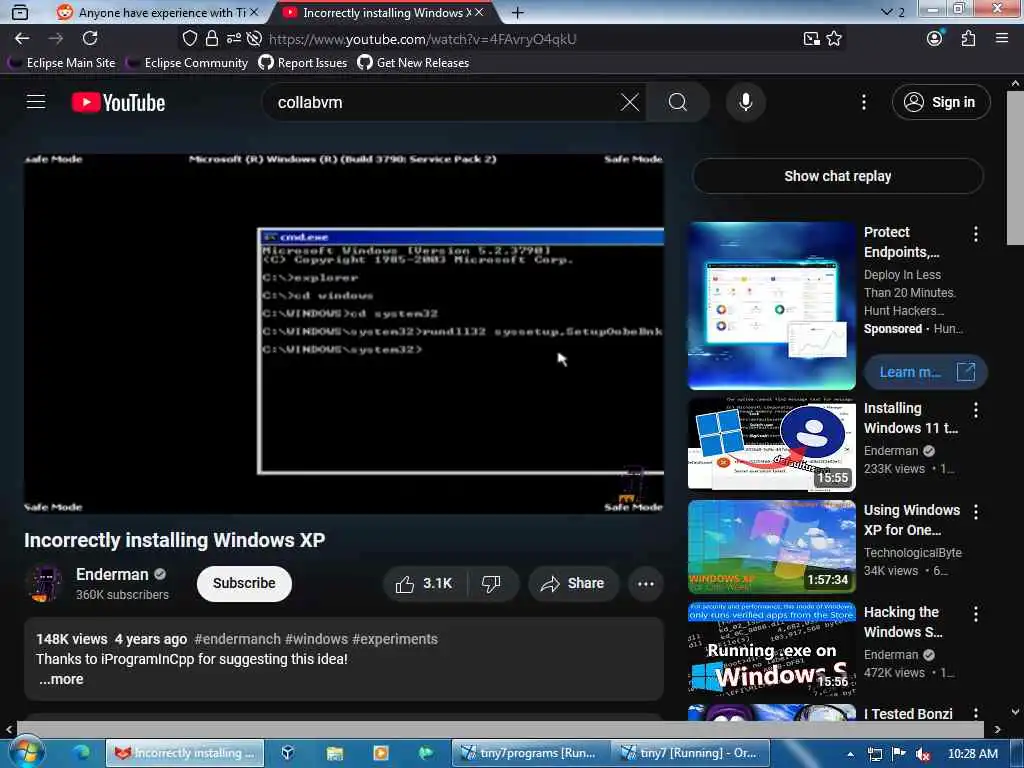Open the Enderman channel name link

coord(112,574)
